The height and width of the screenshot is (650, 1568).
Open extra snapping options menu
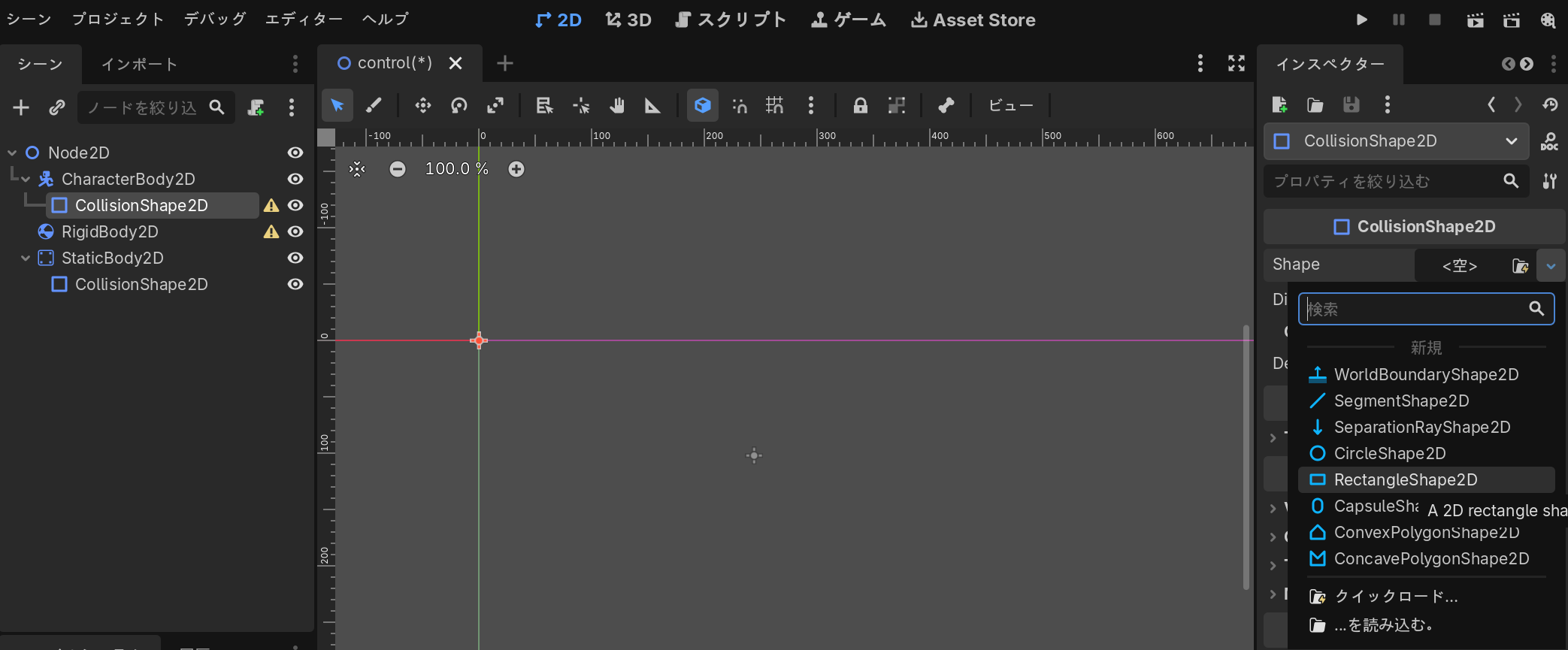pyautogui.click(x=811, y=105)
